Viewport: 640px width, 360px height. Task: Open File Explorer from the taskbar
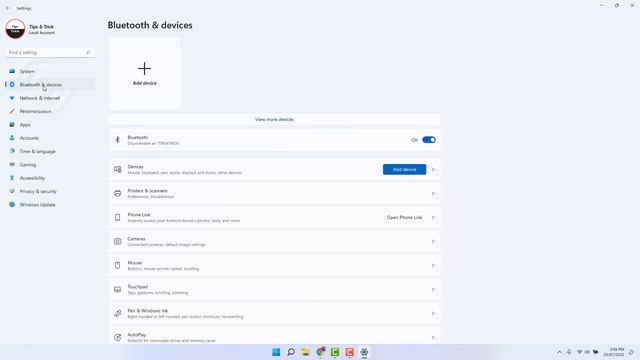click(x=305, y=352)
